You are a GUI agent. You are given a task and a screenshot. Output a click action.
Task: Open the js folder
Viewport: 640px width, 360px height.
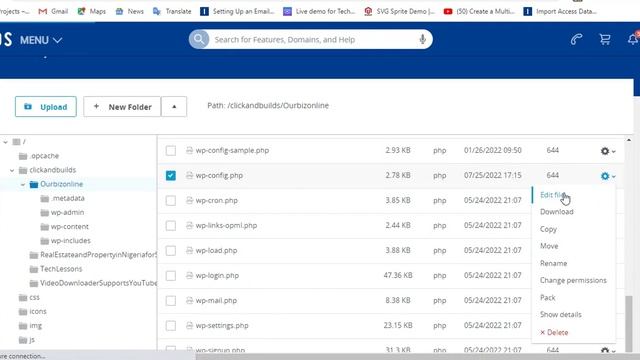tap(27, 340)
